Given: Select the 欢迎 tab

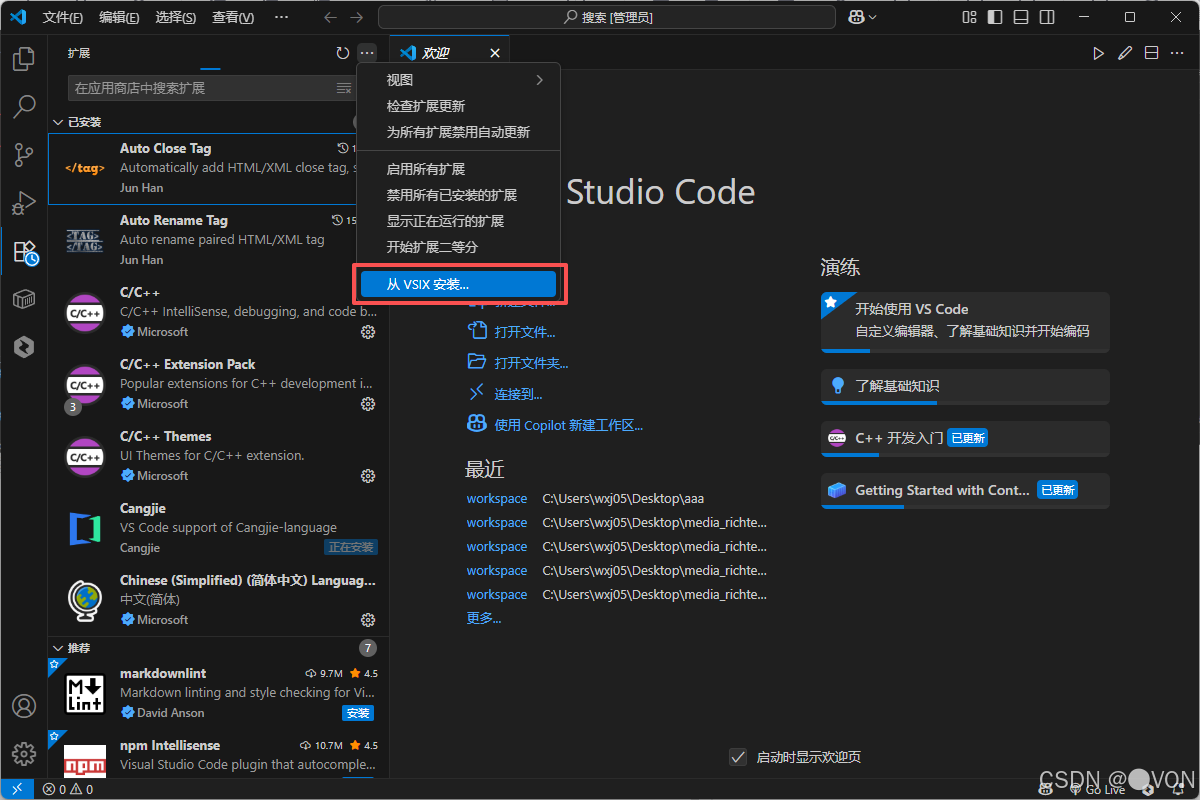Looking at the screenshot, I should click(x=449, y=53).
